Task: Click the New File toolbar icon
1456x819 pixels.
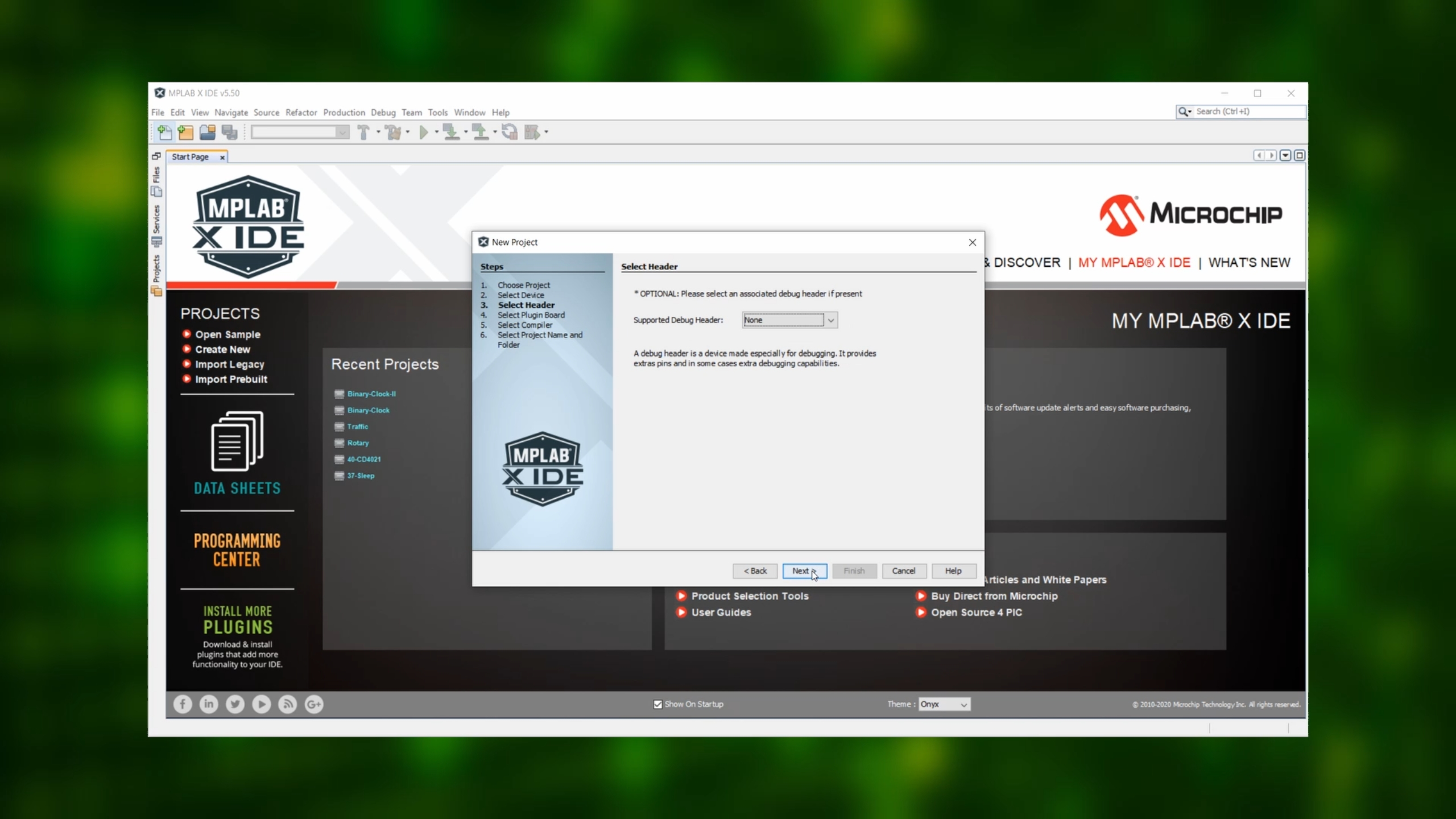Action: coord(164,133)
